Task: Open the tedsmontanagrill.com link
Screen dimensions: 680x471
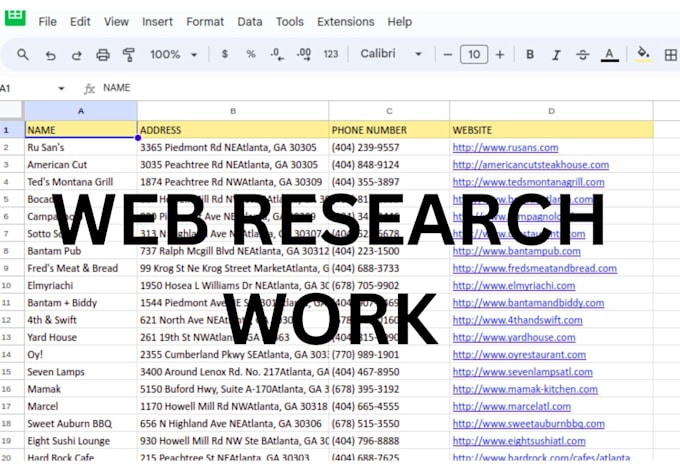Action: pos(529,182)
